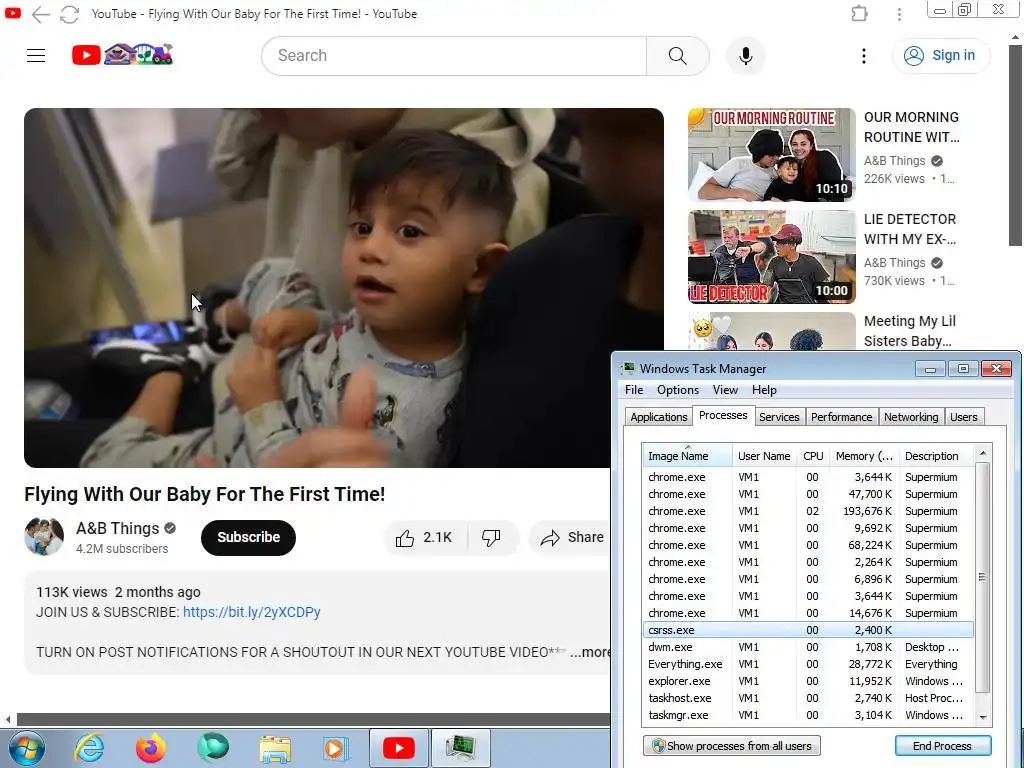Switch to Applications tab

click(x=658, y=417)
